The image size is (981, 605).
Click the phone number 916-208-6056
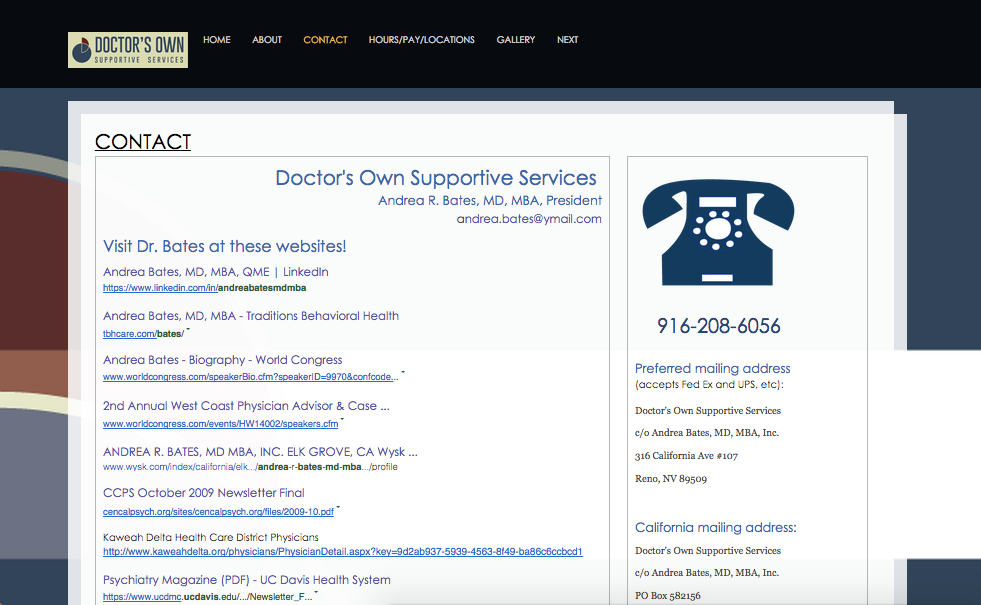719,326
